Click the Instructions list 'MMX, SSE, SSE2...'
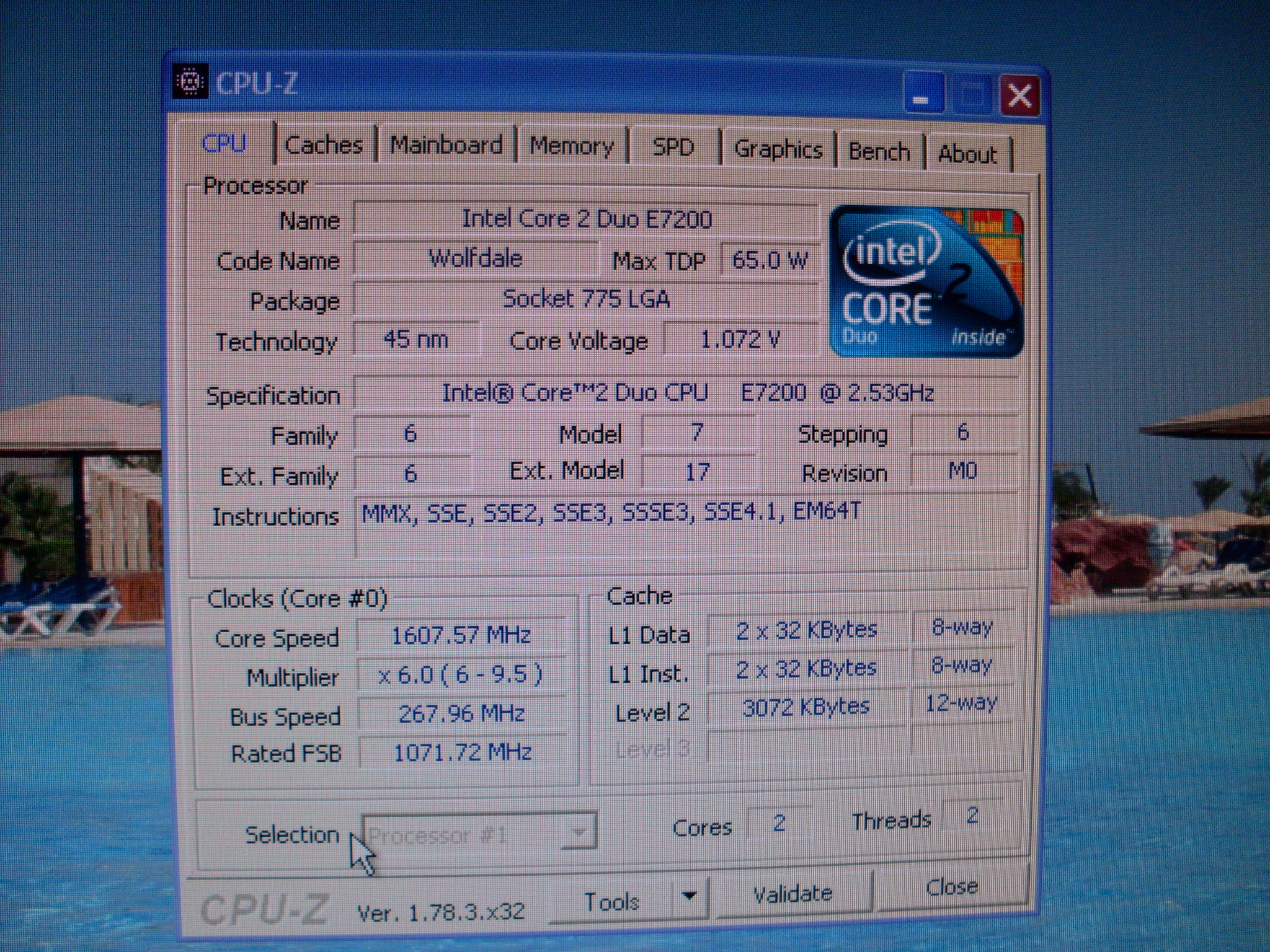The image size is (1270, 952). click(x=686, y=527)
